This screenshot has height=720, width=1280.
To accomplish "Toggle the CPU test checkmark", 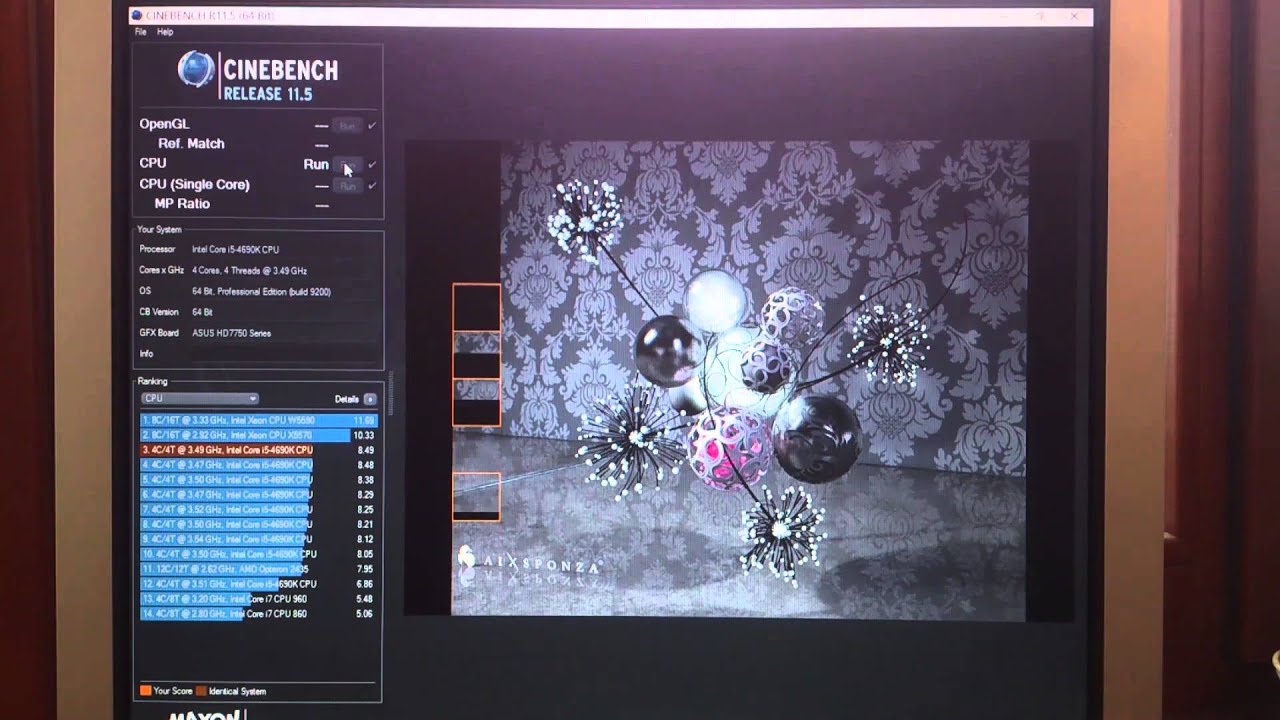I will pos(372,165).
